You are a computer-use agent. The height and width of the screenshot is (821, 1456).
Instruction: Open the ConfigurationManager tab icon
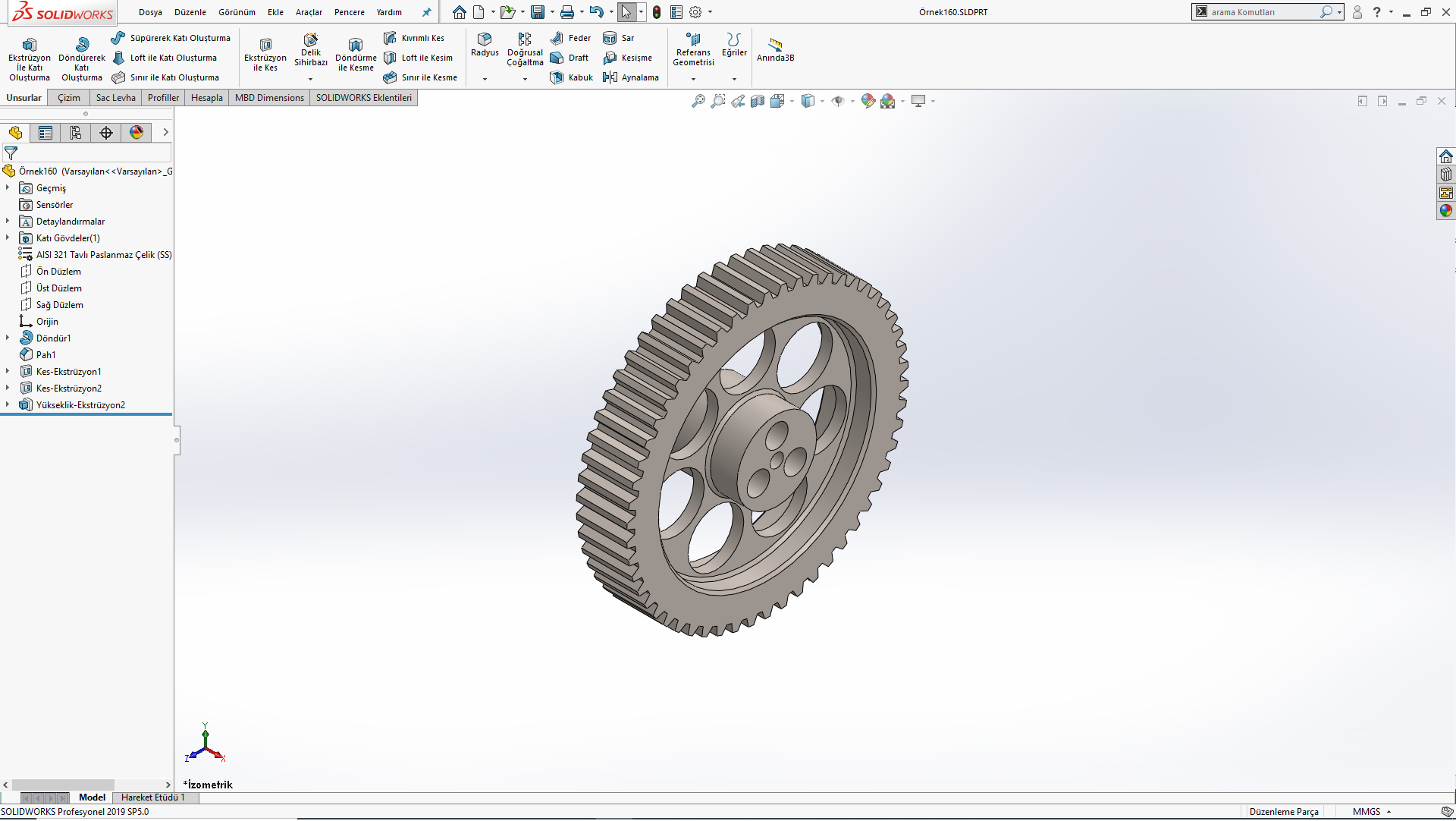76,133
